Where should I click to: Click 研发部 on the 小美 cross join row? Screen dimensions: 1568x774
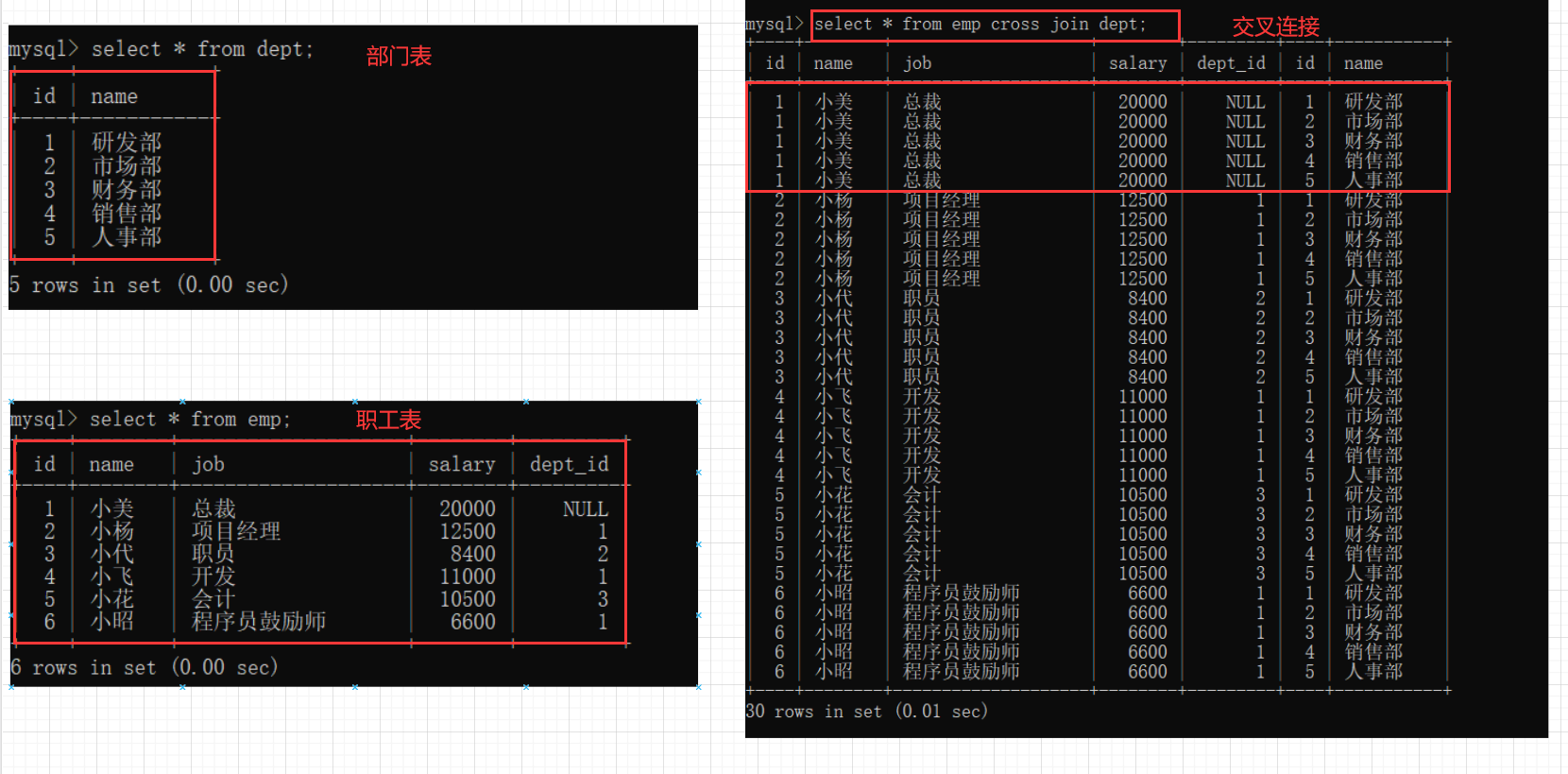point(1373,101)
